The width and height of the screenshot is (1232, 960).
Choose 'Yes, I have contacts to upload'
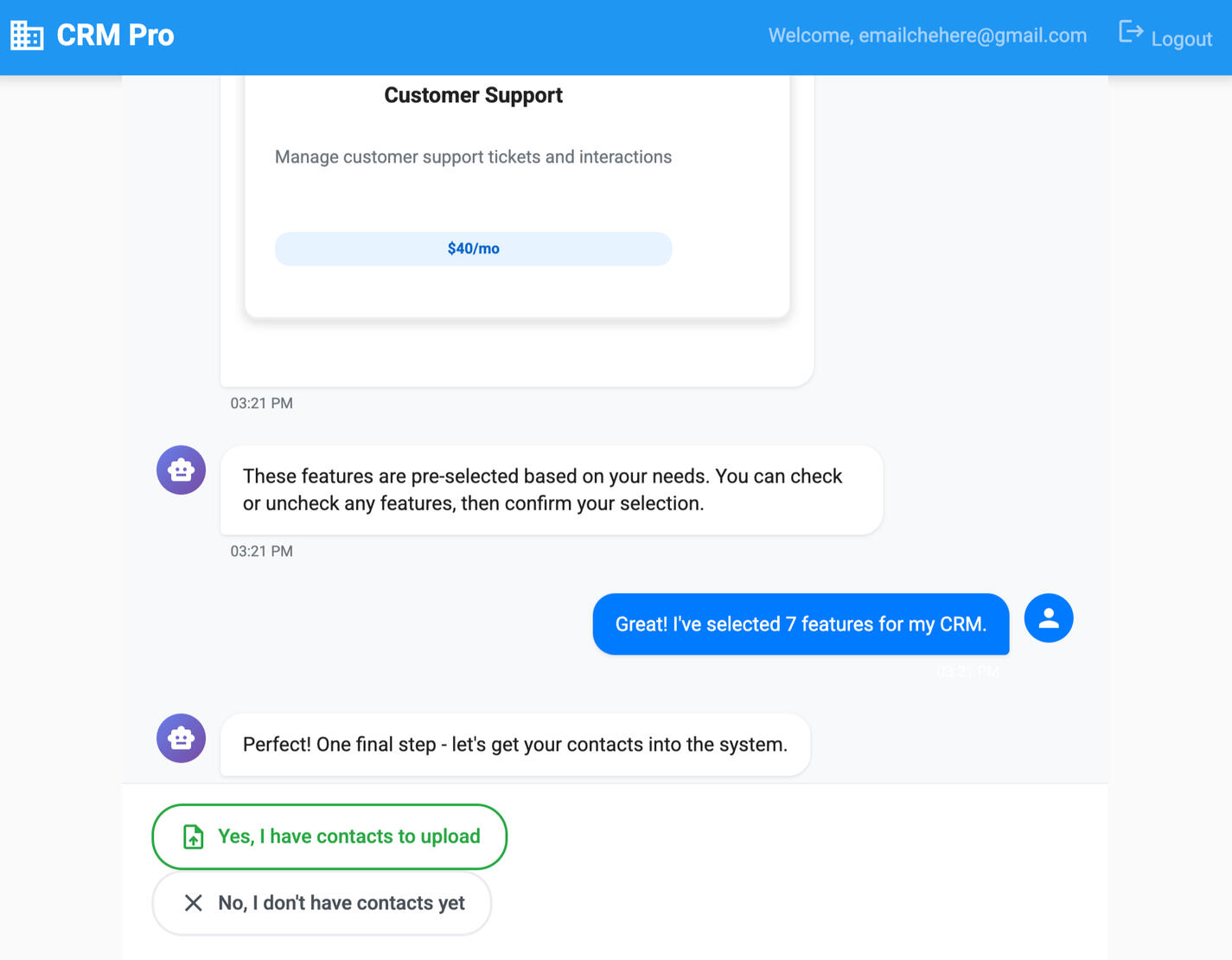pos(329,836)
